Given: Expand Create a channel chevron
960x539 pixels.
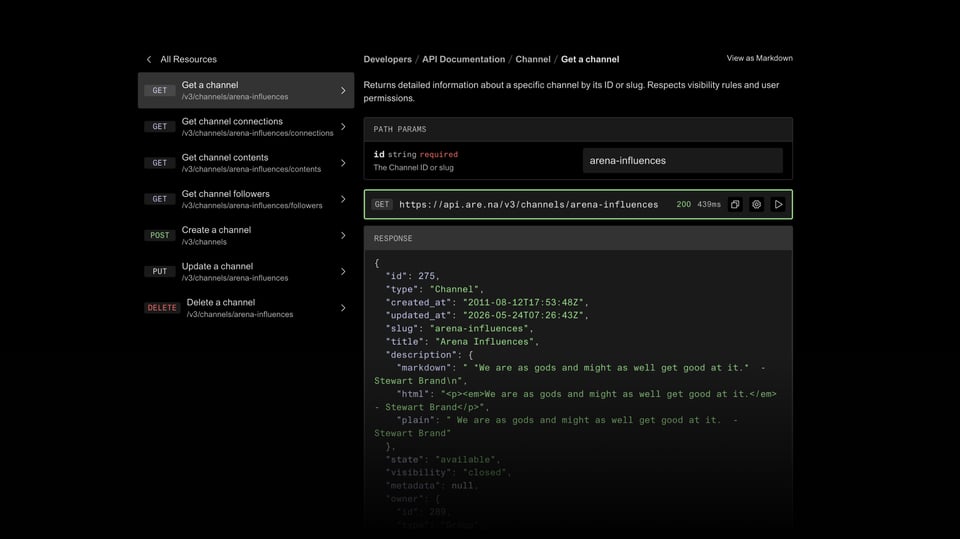Looking at the screenshot, I should coord(343,235).
